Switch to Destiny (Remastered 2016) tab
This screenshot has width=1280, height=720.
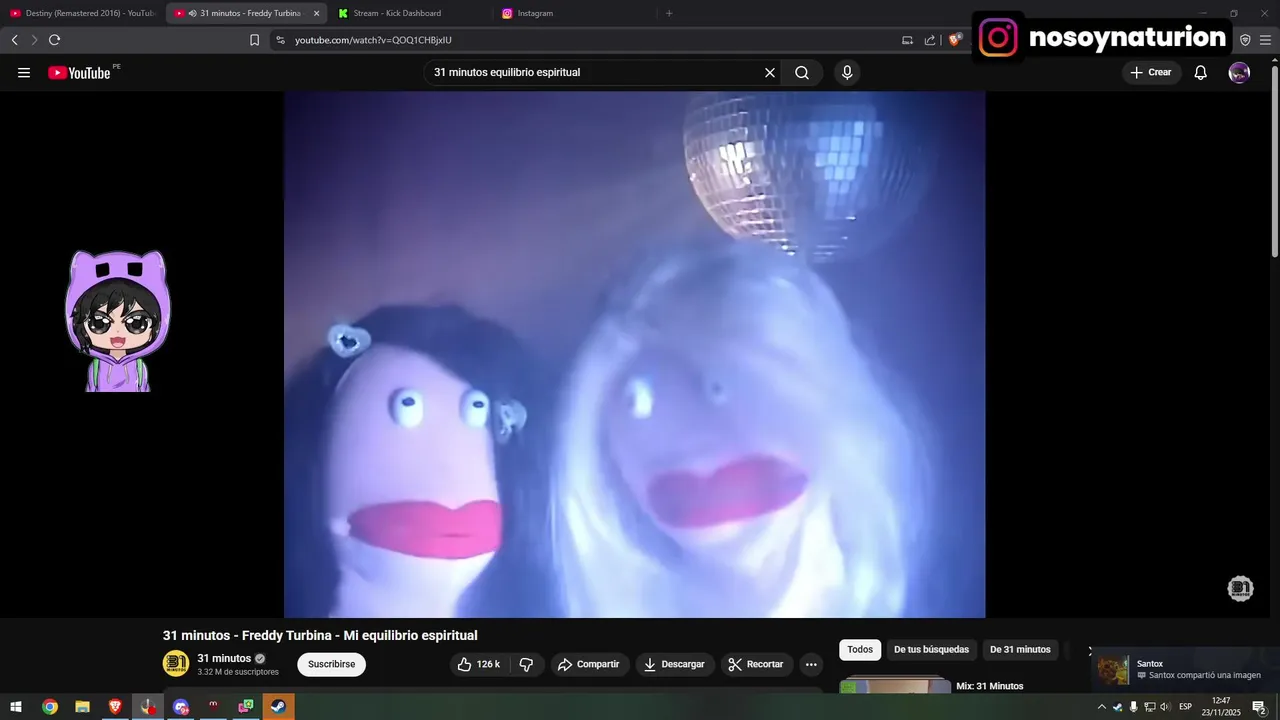coord(82,13)
